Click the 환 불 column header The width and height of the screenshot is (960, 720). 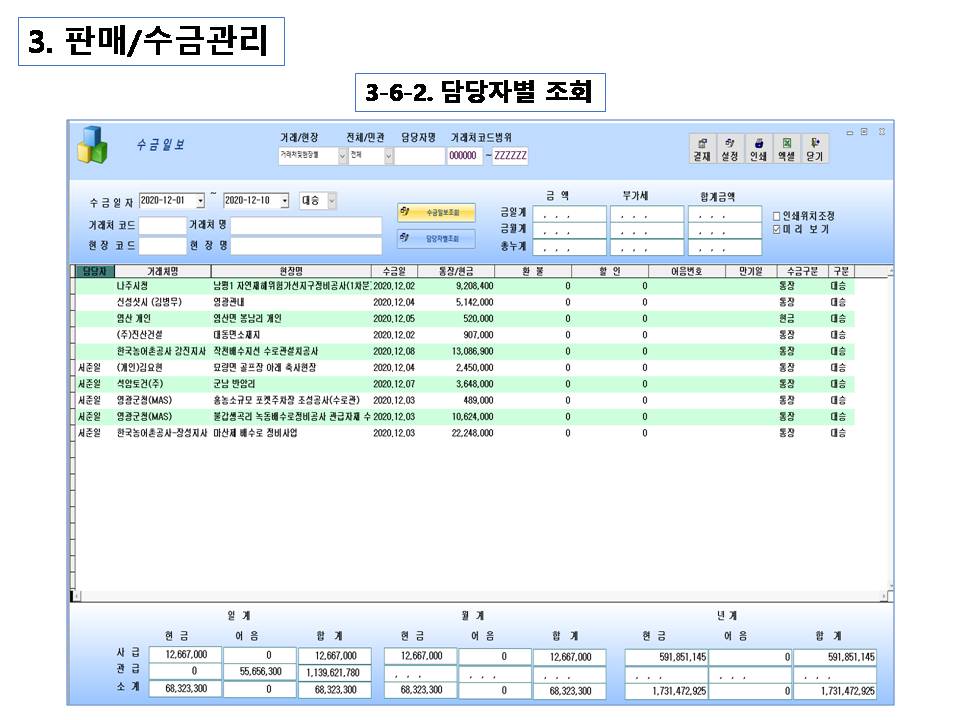[533, 271]
